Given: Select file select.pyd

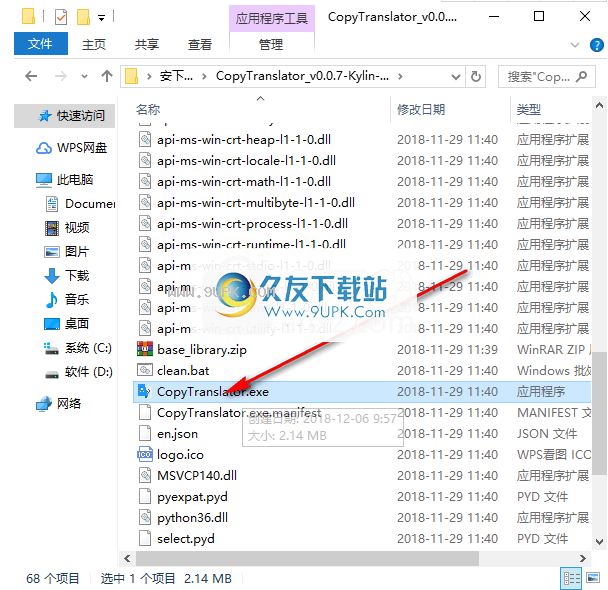Looking at the screenshot, I should (186, 538).
